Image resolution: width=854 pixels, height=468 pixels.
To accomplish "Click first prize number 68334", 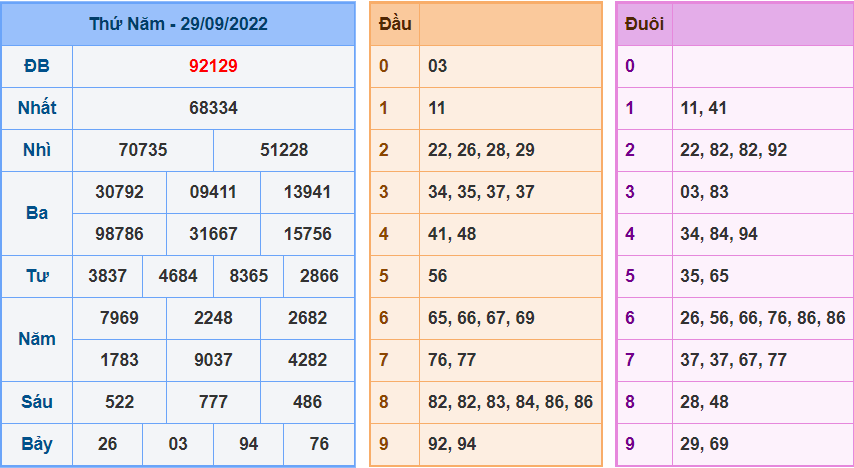I will pos(214,108).
